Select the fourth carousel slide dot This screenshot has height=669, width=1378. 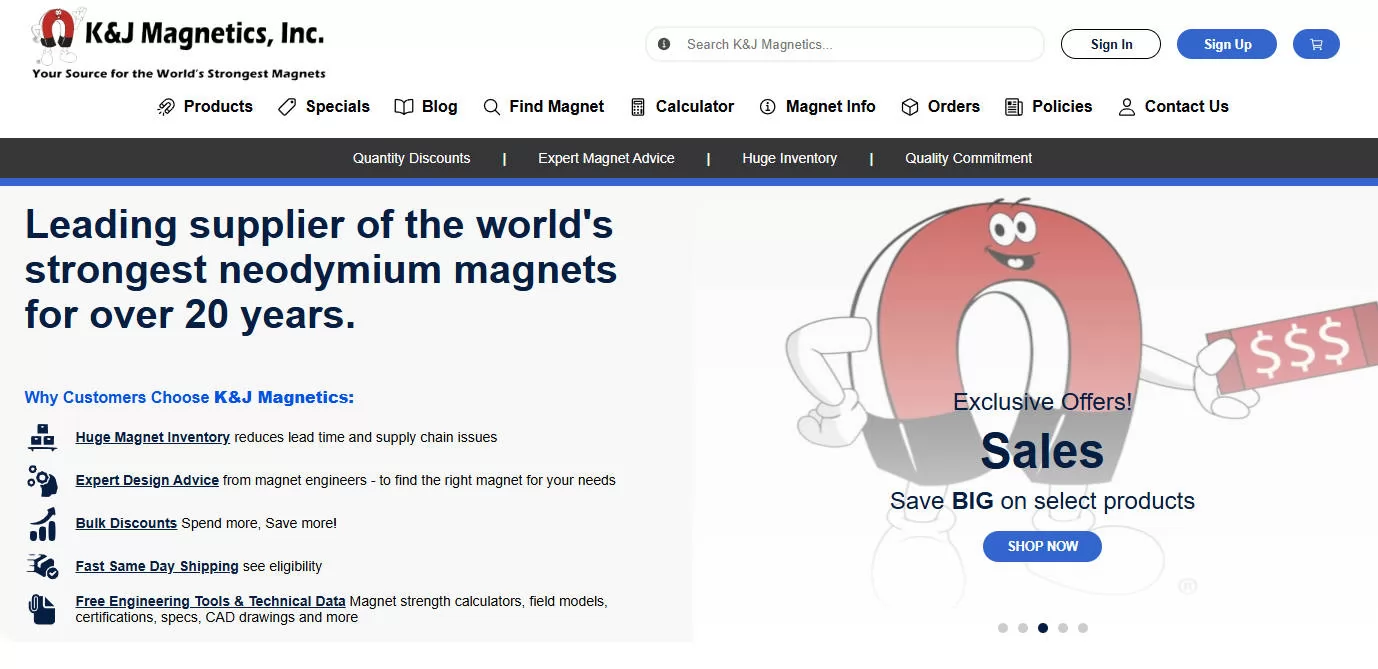point(1063,628)
